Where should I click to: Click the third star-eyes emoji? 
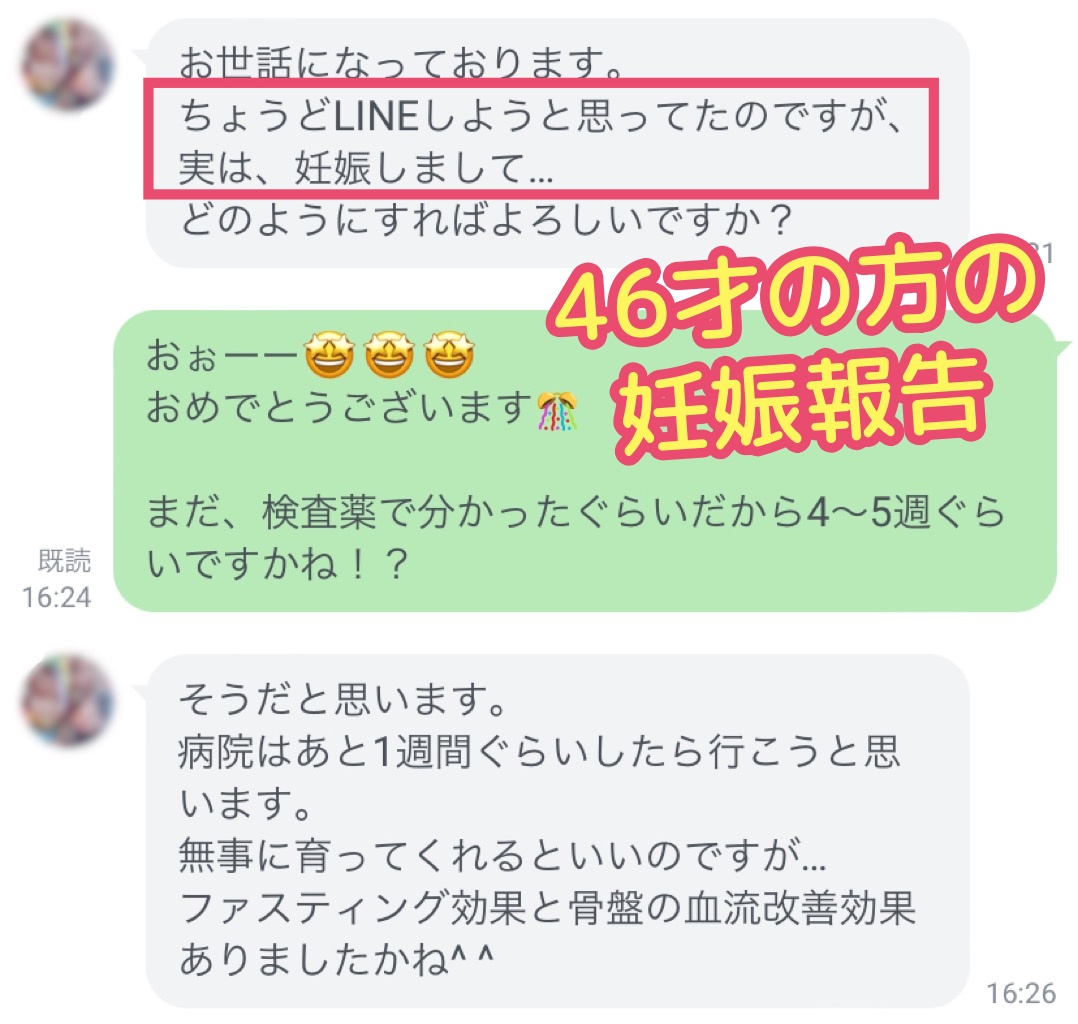point(449,355)
